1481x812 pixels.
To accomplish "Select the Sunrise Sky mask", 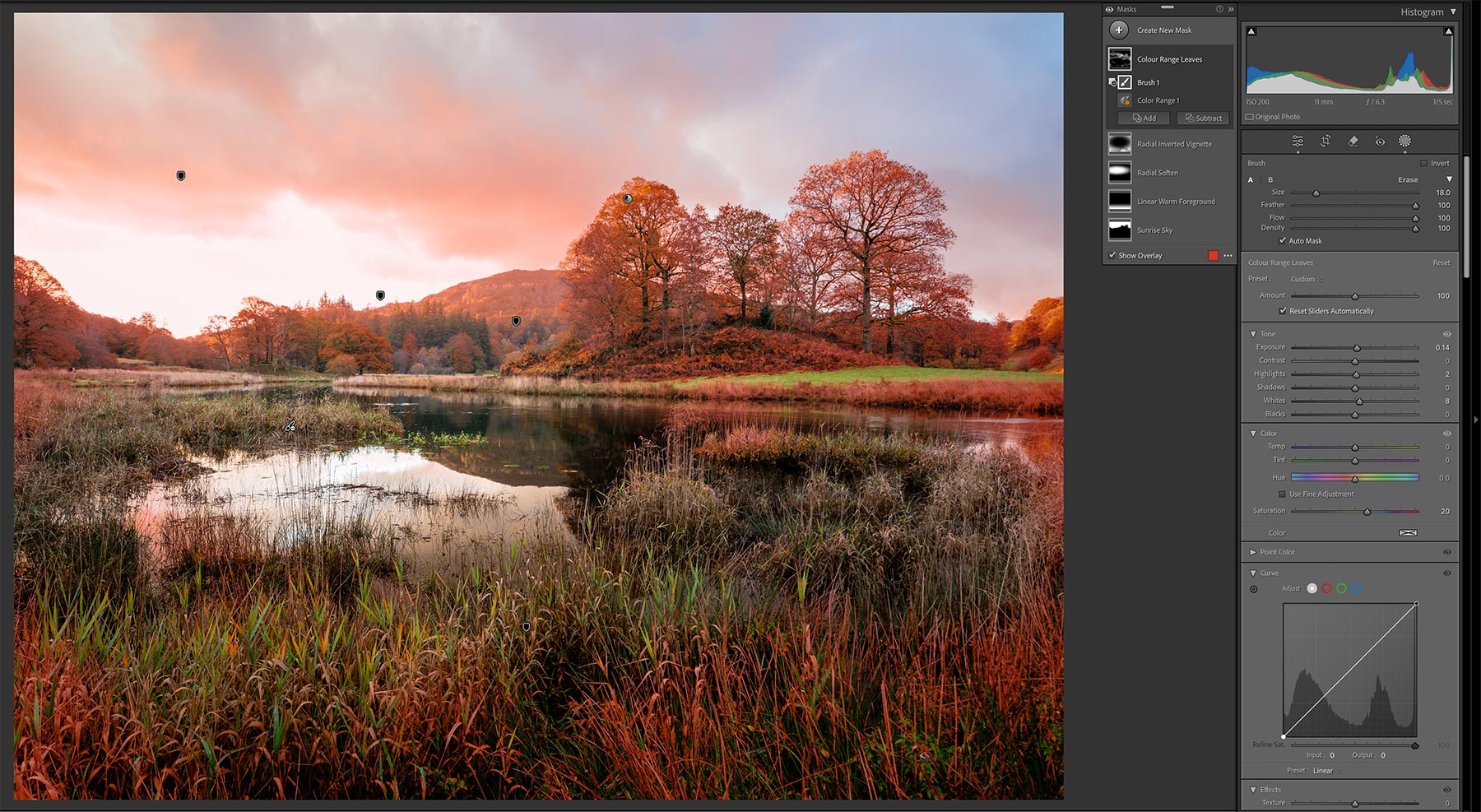I will click(1154, 230).
